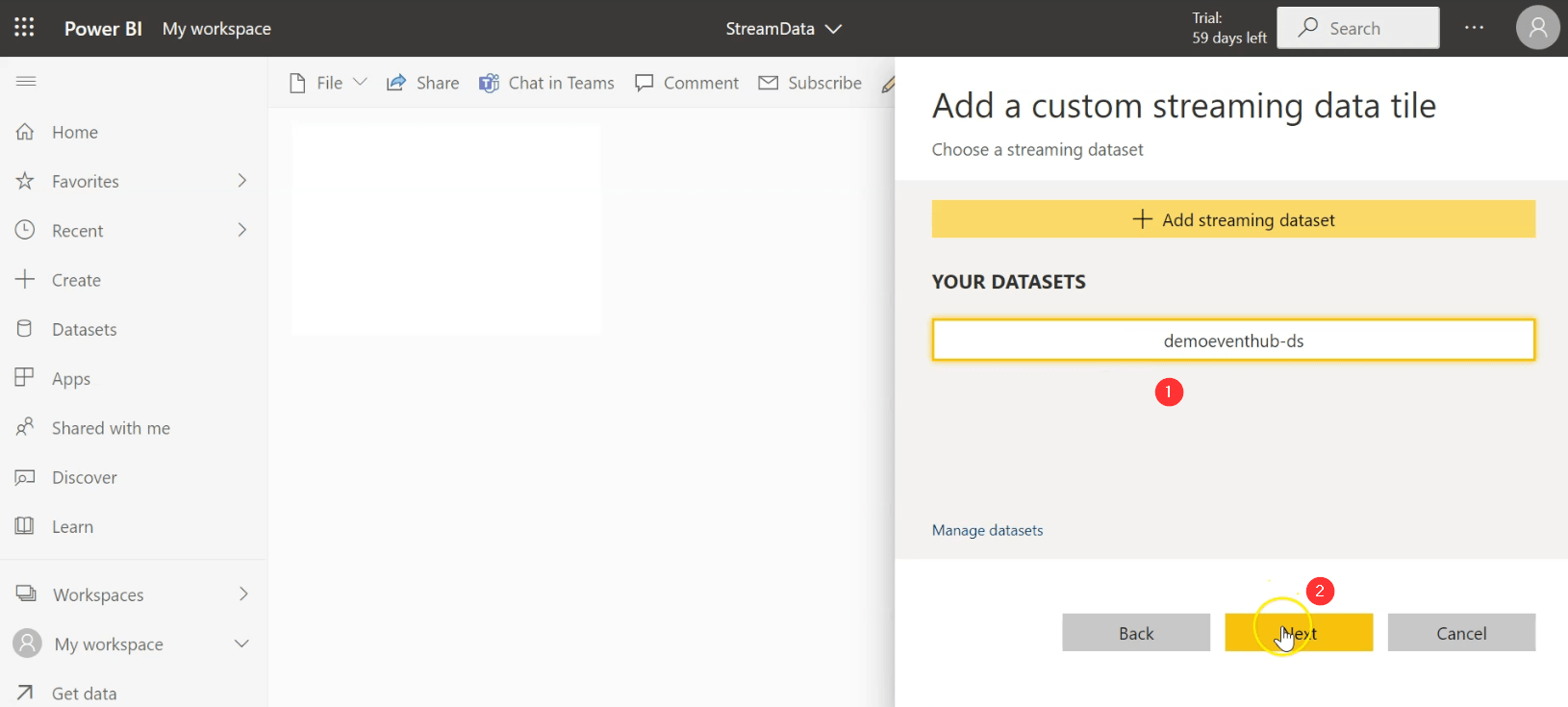Click the Apps grid icon

[x=25, y=378]
